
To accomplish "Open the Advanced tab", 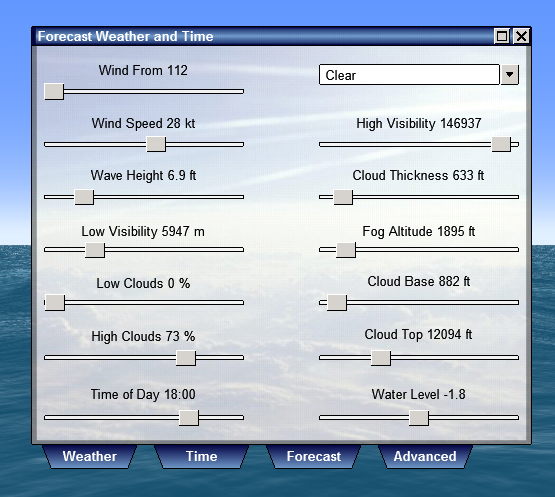I will tap(425, 456).
